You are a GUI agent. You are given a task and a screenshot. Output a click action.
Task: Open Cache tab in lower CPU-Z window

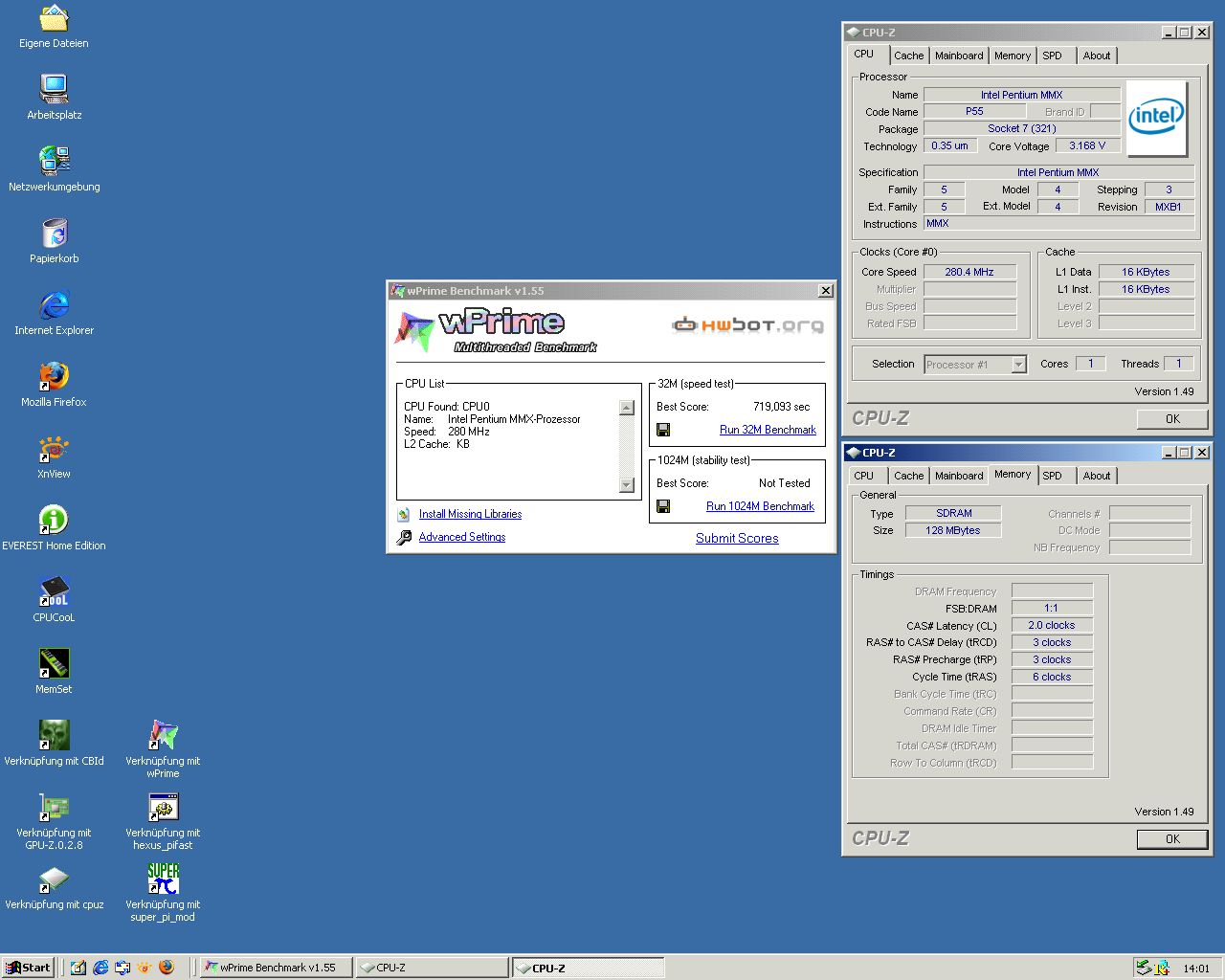(909, 476)
